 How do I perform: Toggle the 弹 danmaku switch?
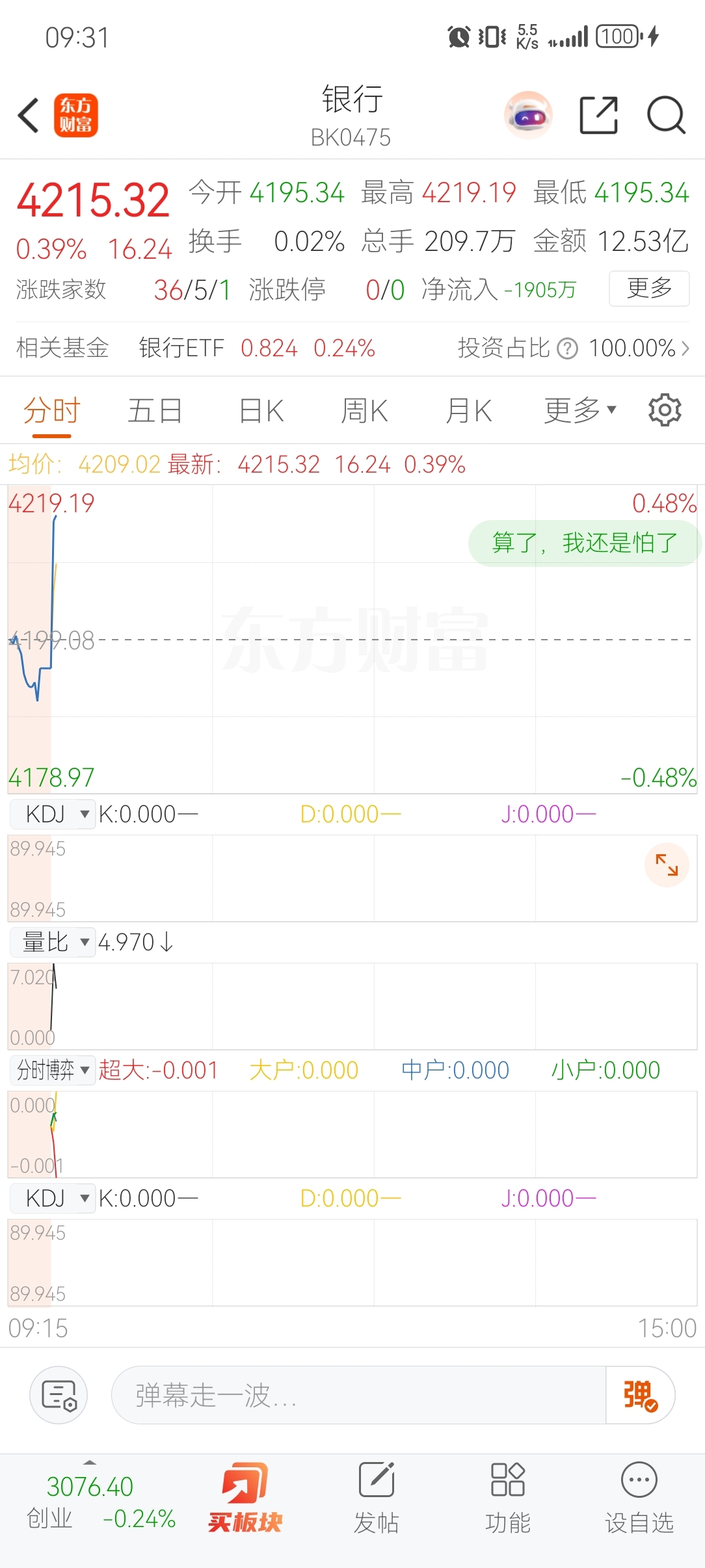641,1395
